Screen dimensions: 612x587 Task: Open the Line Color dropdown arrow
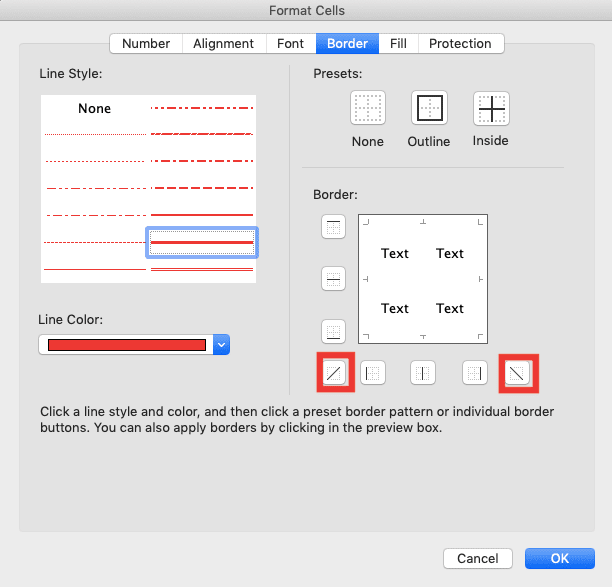[221, 345]
